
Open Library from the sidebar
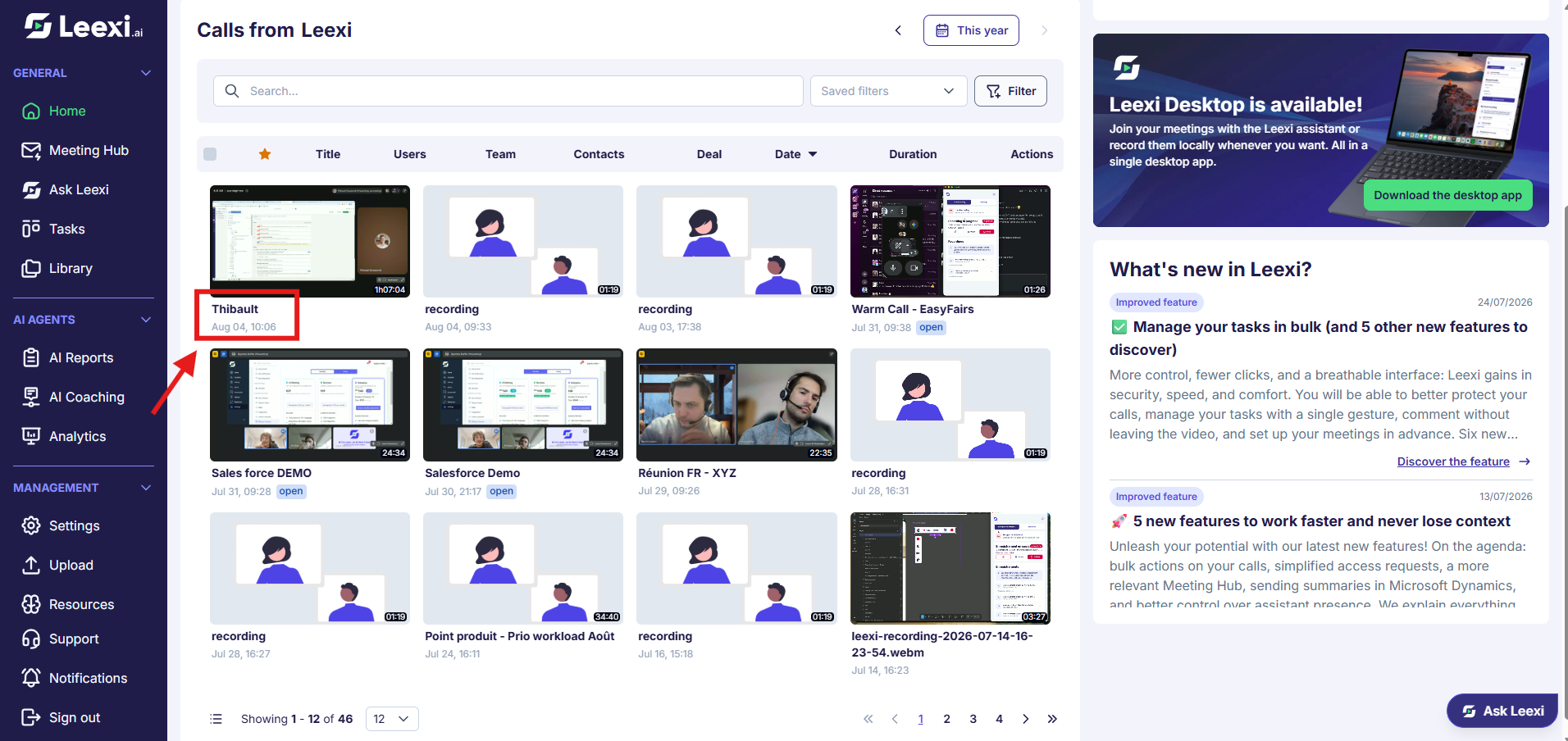coord(71,268)
